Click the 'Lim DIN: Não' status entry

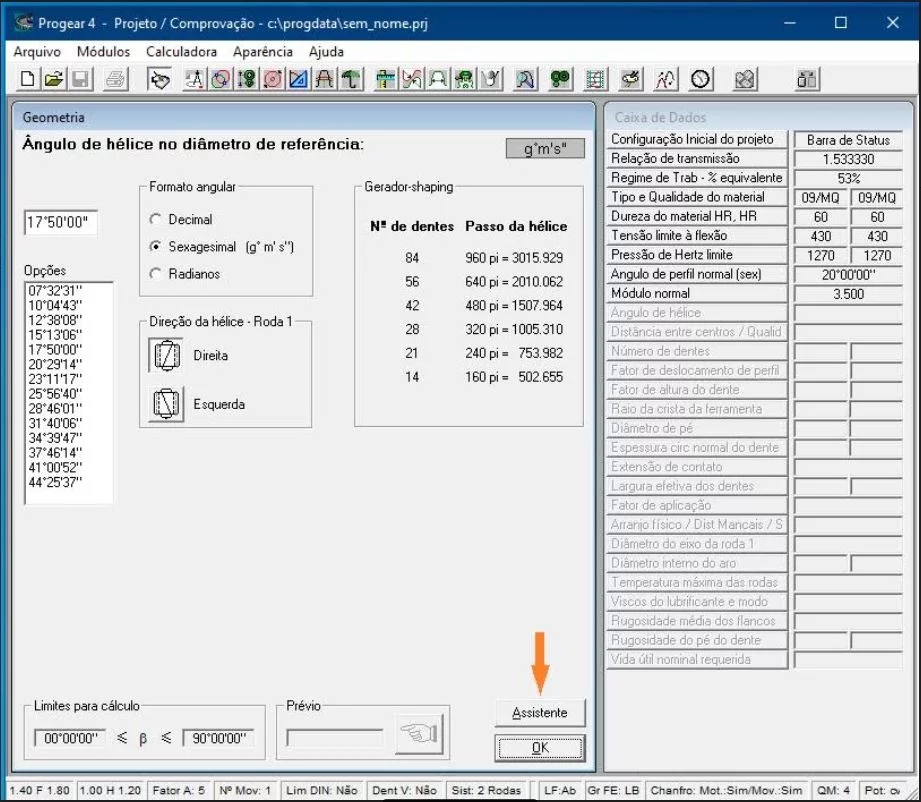[322, 790]
